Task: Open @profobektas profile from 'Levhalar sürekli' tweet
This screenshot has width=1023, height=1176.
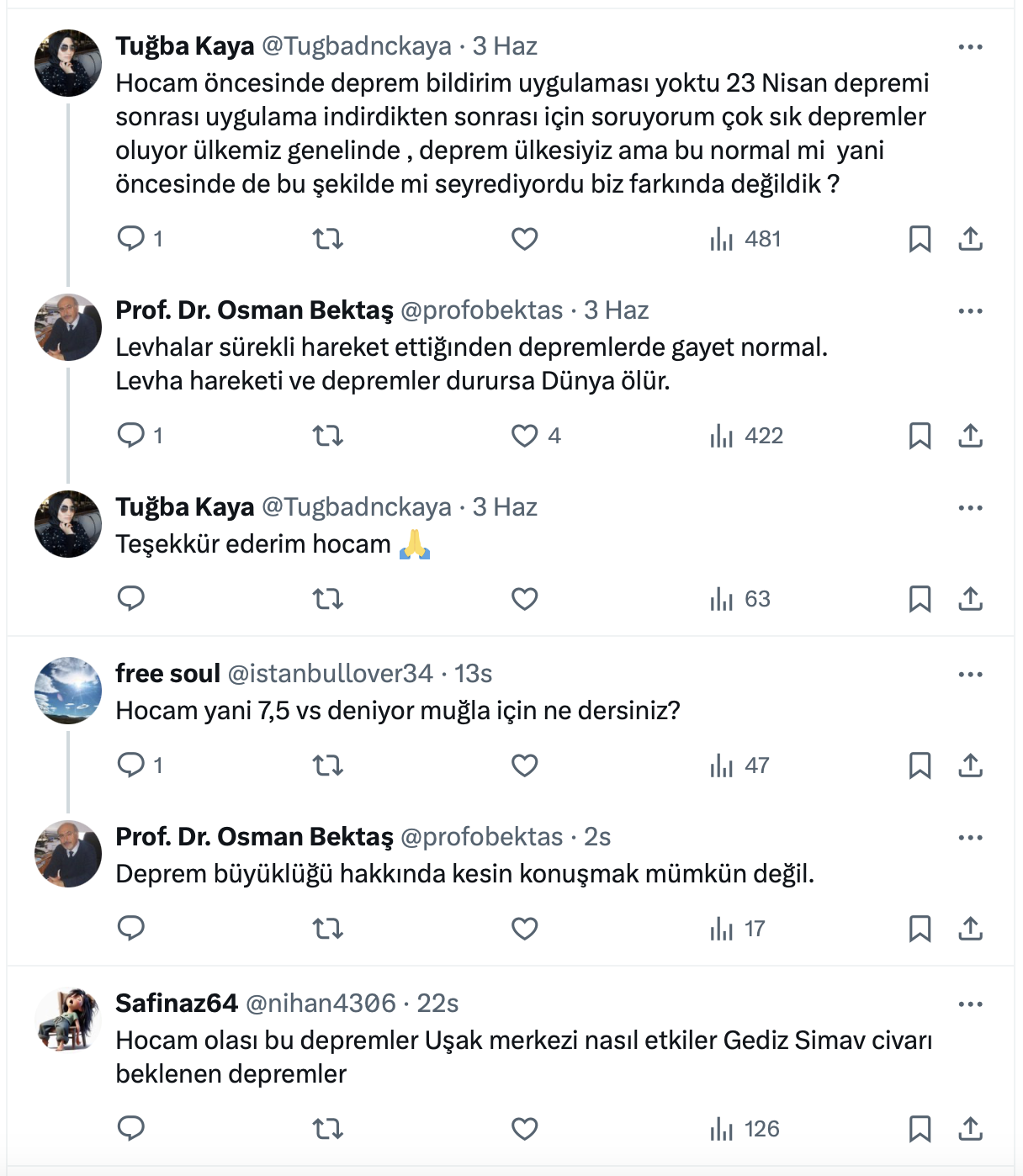Action: point(481,310)
